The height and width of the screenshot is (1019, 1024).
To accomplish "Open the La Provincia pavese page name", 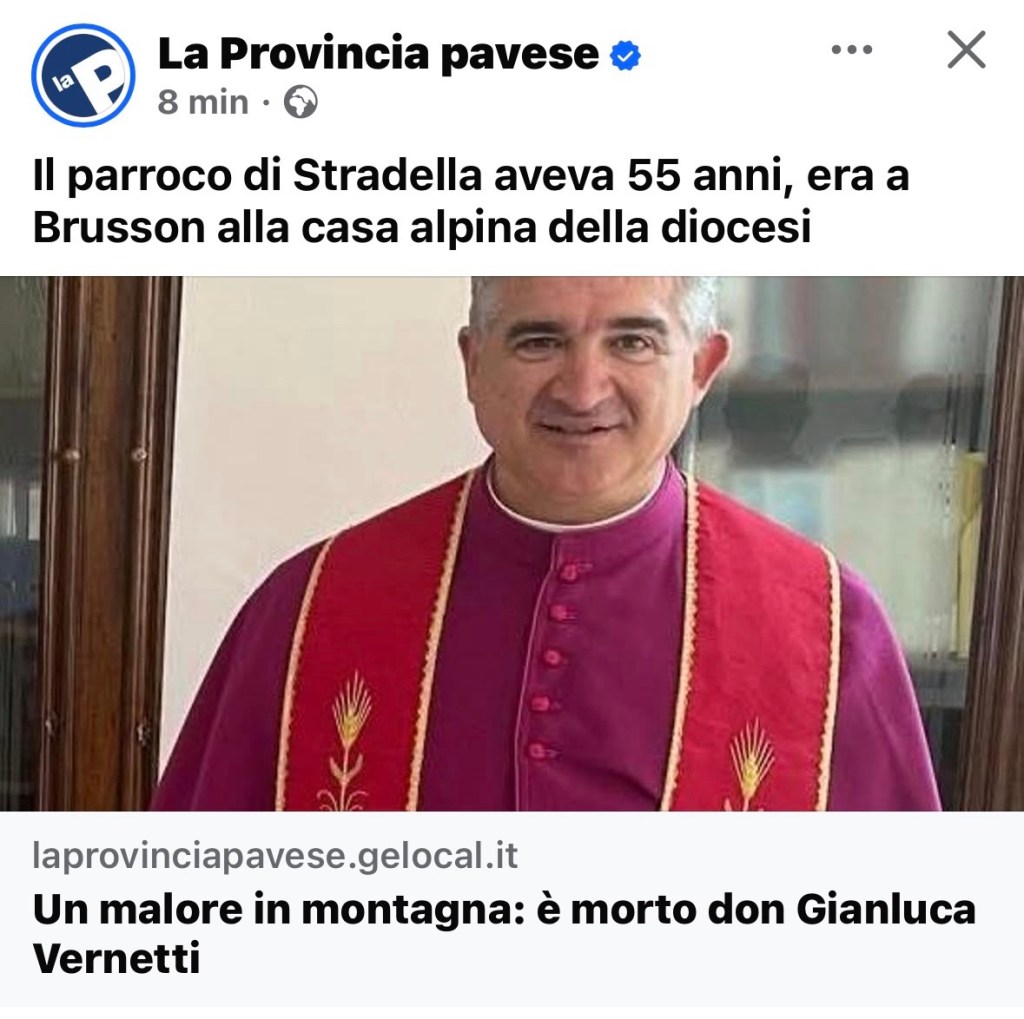I will click(x=378, y=54).
